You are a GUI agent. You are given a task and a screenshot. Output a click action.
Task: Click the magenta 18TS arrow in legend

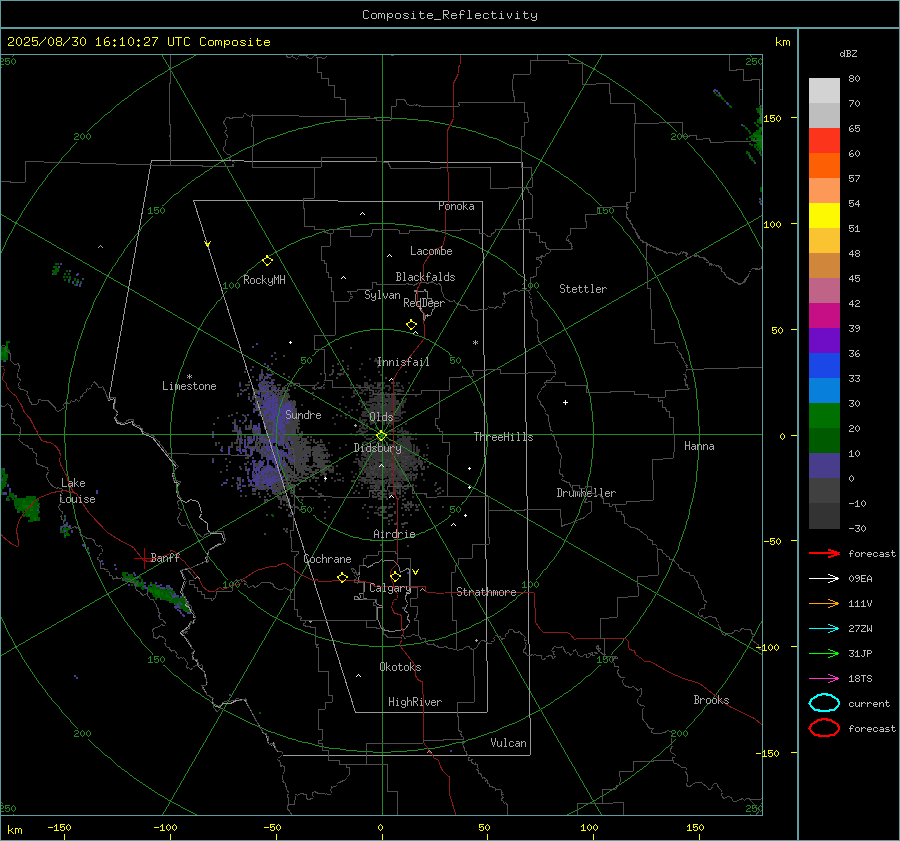coord(824,679)
